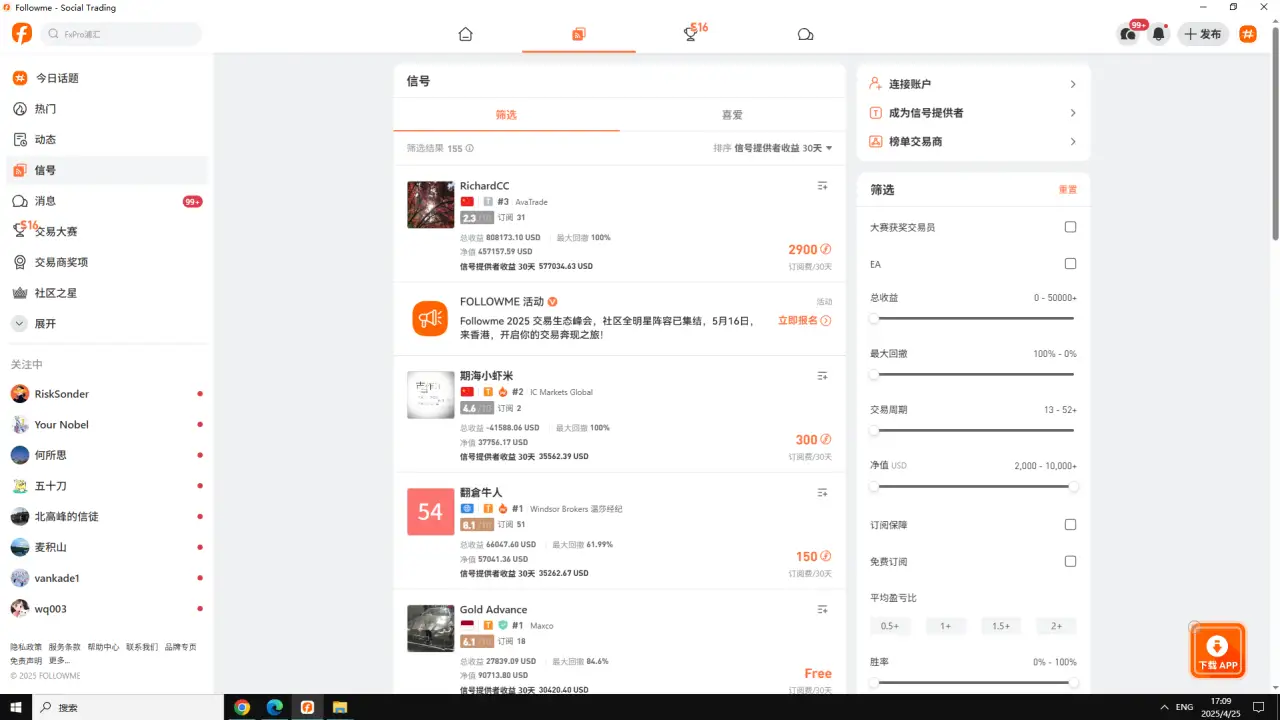Open 隐私政策 footer link
The width and height of the screenshot is (1280, 720).
click(x=26, y=647)
